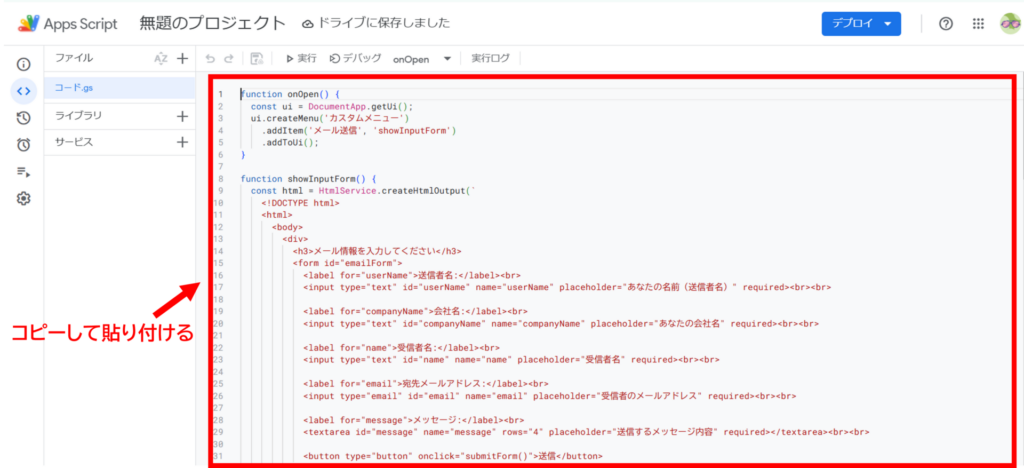The width and height of the screenshot is (1024, 468).
Task: Select the コード.gs file
Action: [120, 87]
